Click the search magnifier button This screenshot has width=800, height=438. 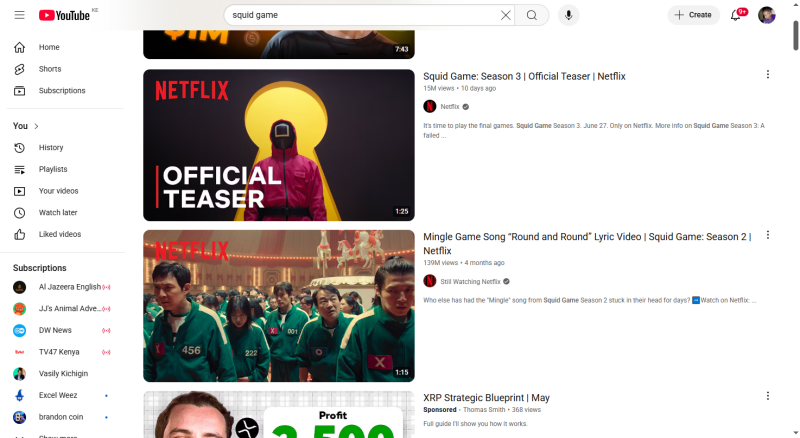click(532, 15)
